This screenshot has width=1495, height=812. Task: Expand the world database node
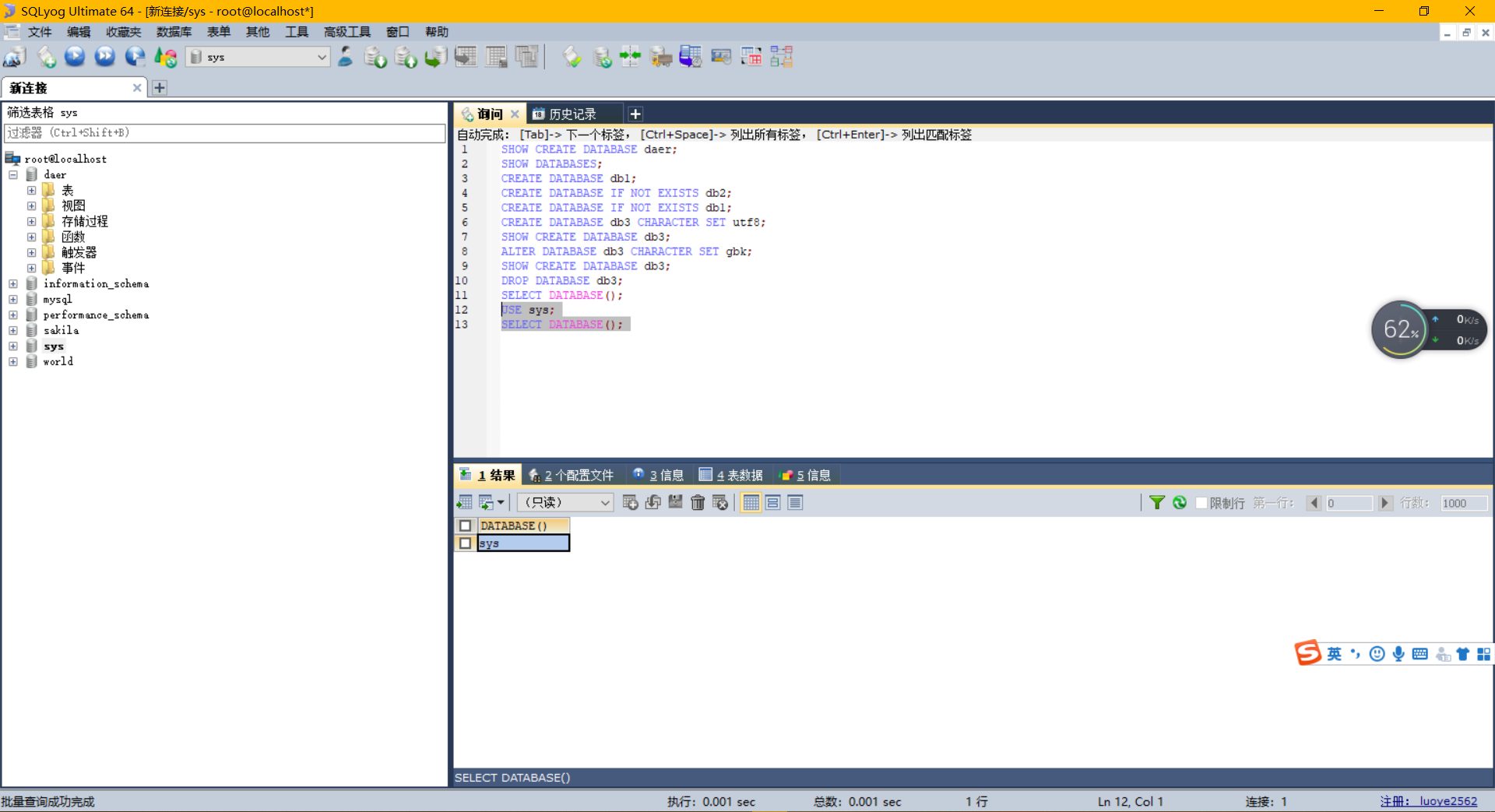coord(13,362)
